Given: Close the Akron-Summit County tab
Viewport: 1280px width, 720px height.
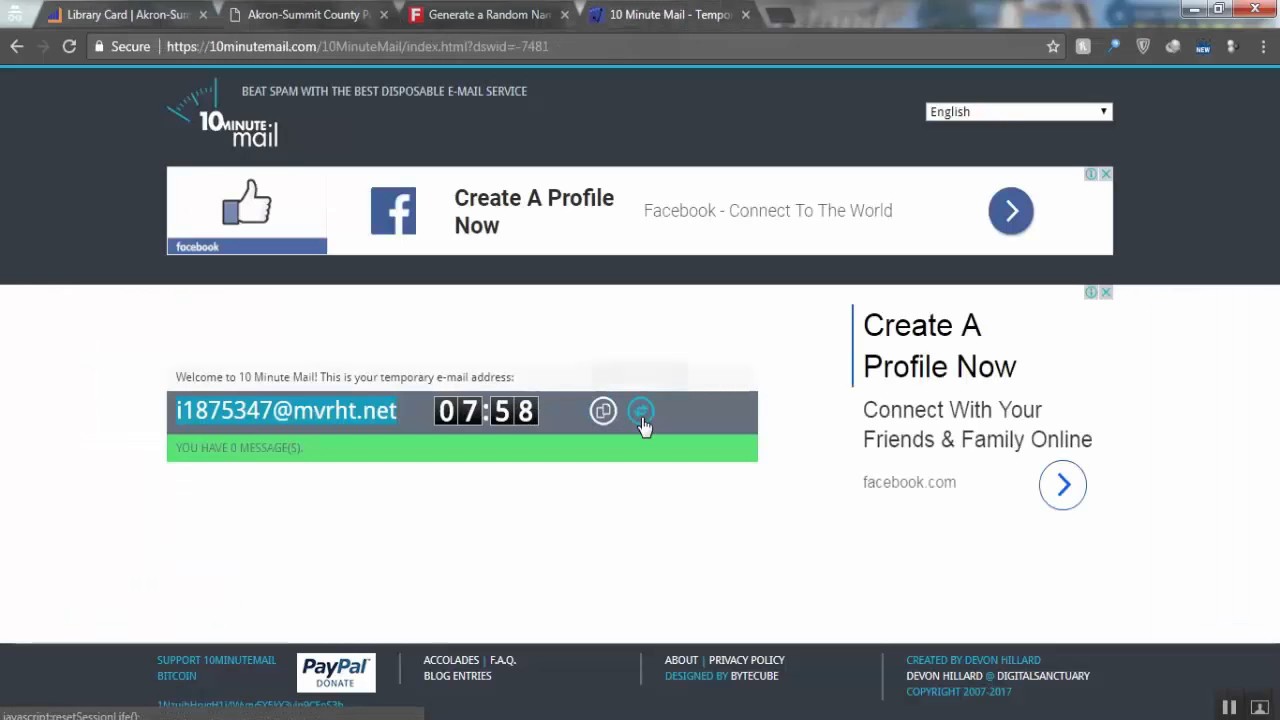Looking at the screenshot, I should click(x=384, y=15).
